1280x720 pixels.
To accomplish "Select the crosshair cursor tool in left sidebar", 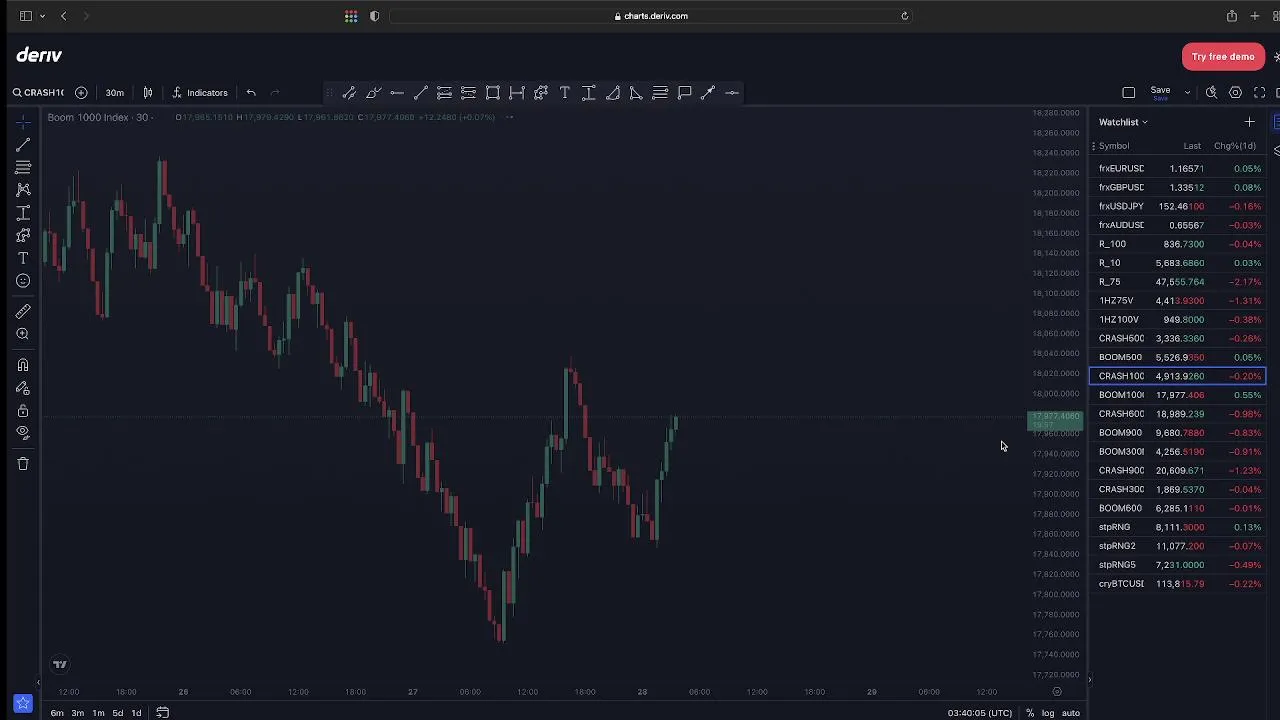I will pos(23,122).
